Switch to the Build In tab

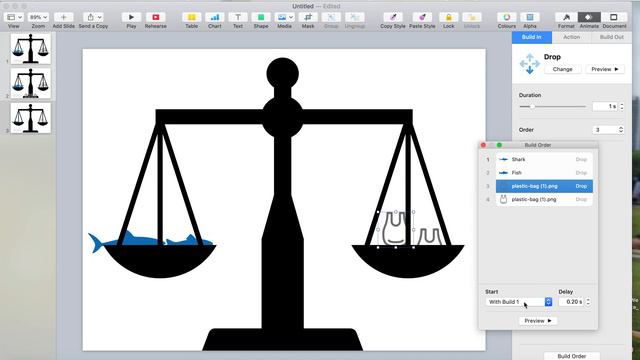(x=532, y=37)
